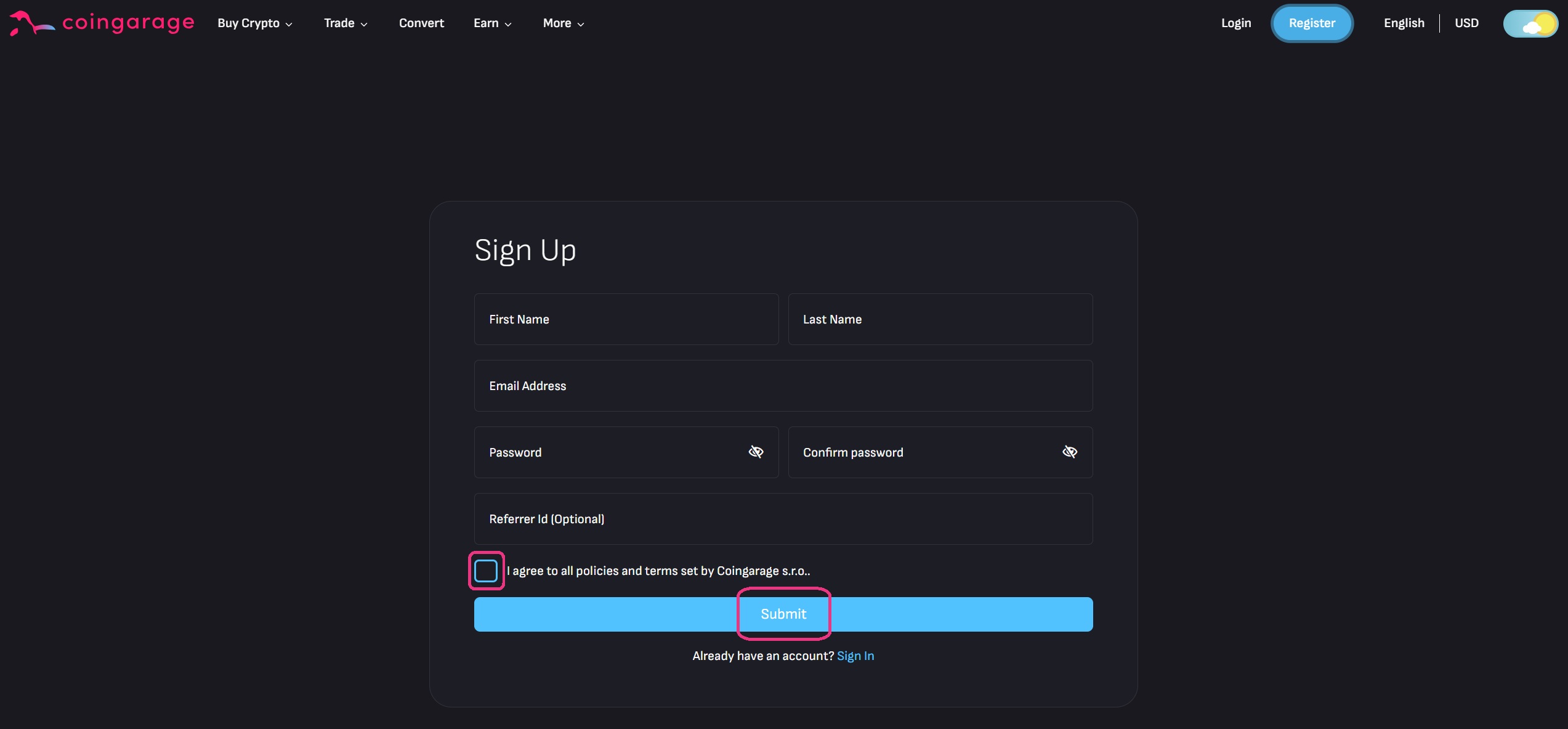Screen dimensions: 1568x729
Task: Click the Login link
Action: pyautogui.click(x=1236, y=23)
